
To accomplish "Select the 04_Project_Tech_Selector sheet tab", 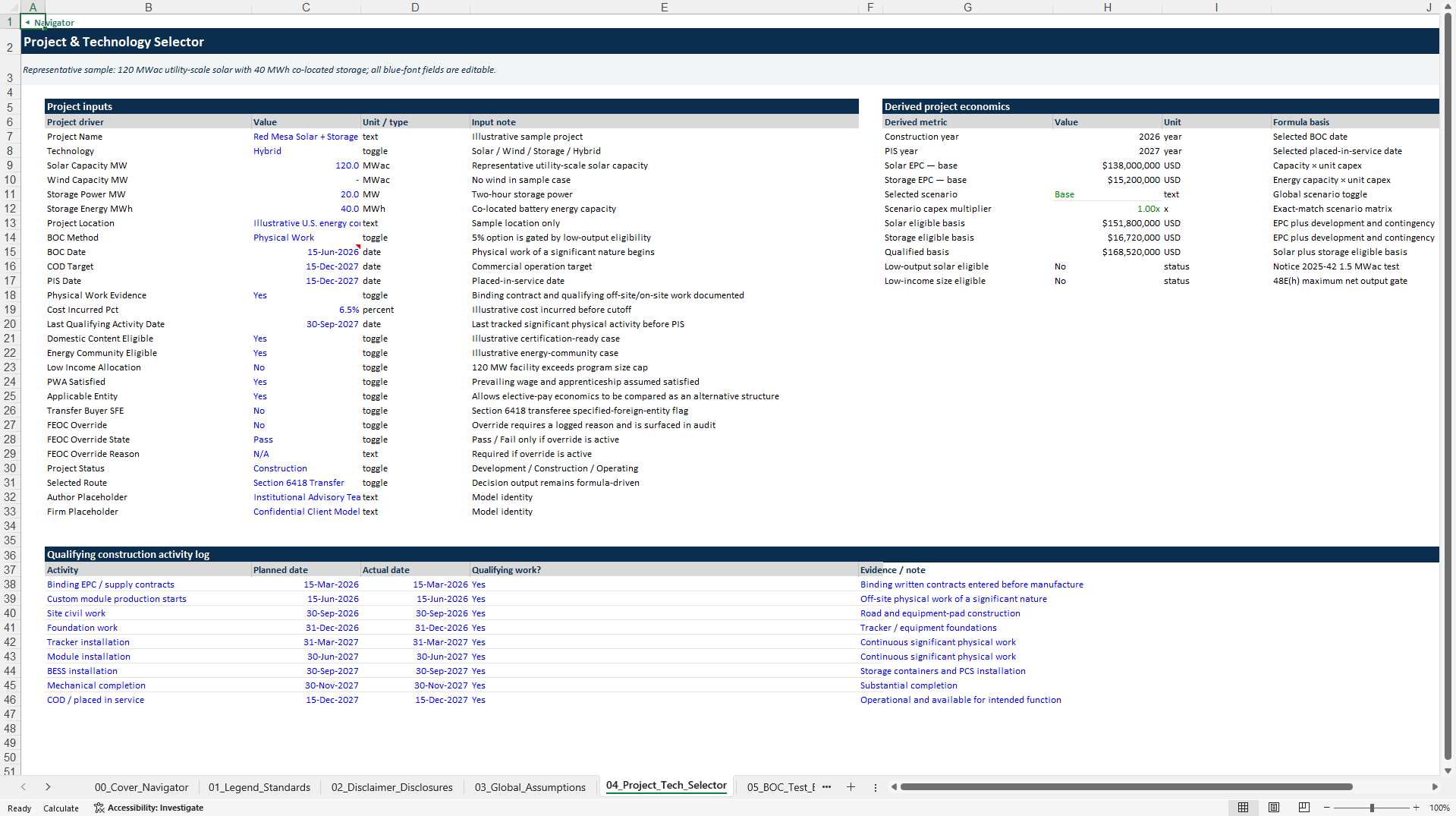I will pyautogui.click(x=666, y=786).
